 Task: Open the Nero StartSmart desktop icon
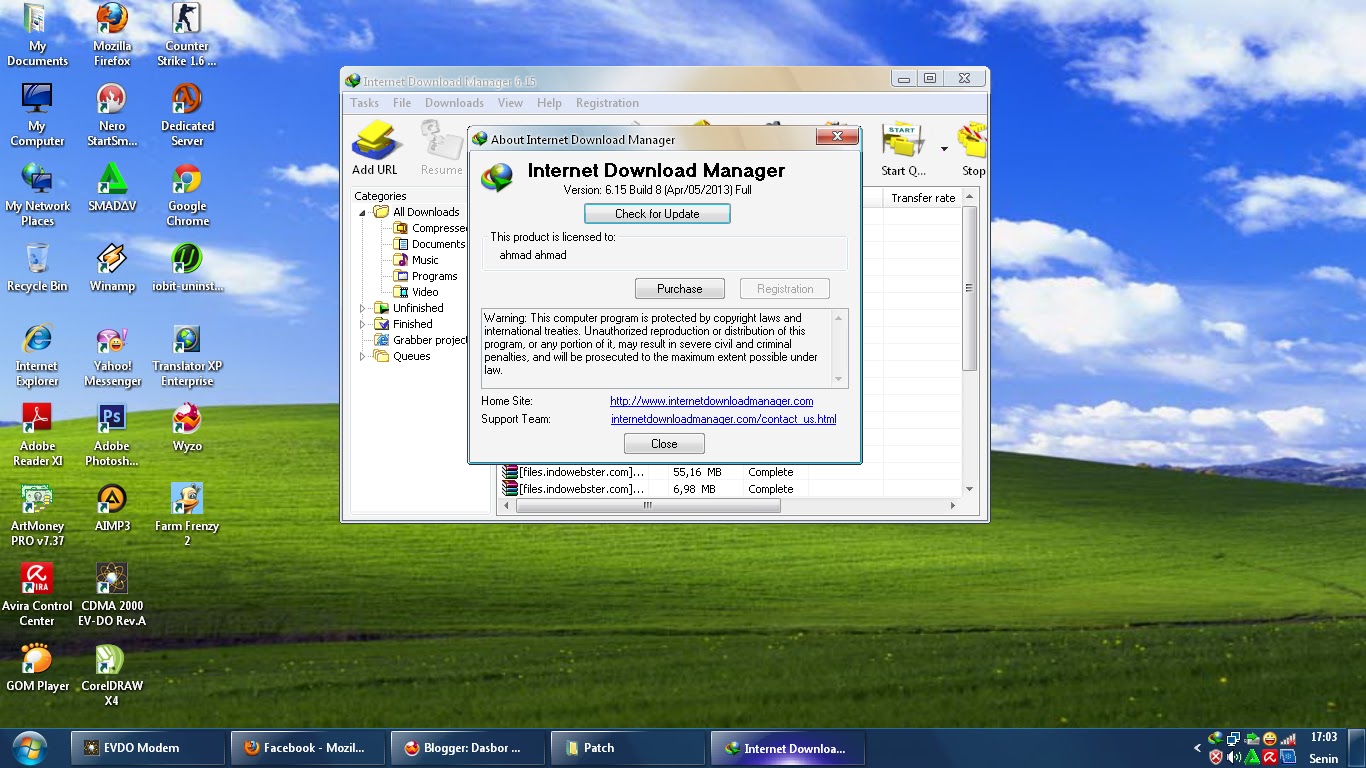click(112, 115)
